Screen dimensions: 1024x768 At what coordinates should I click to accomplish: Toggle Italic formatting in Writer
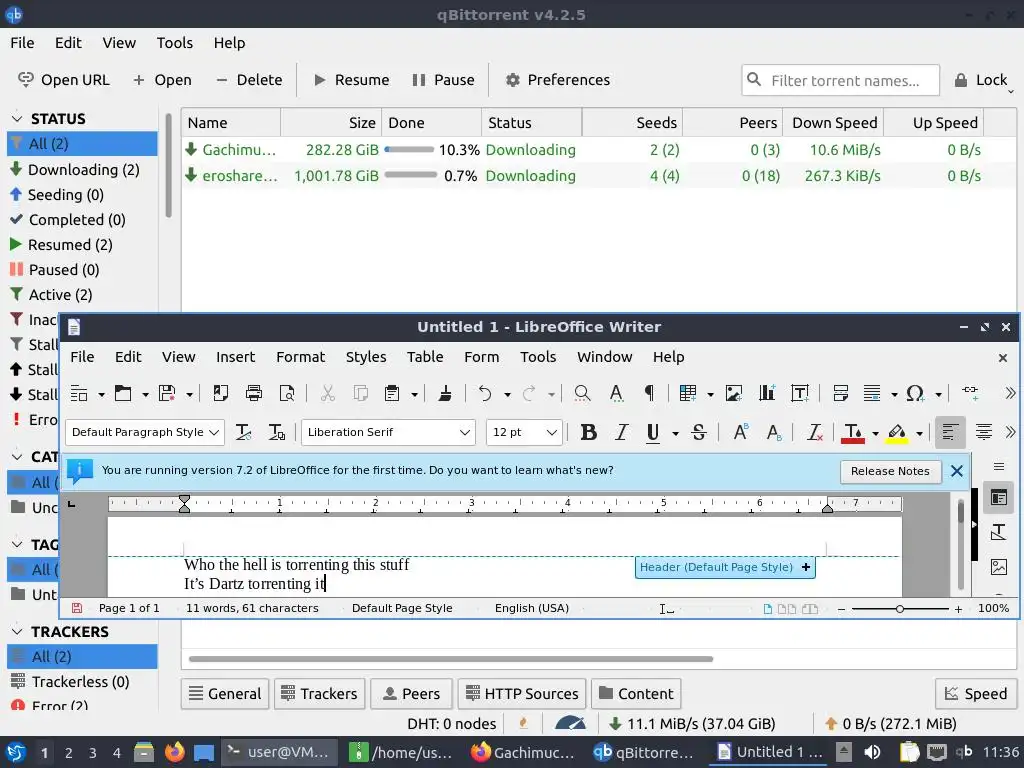point(621,432)
